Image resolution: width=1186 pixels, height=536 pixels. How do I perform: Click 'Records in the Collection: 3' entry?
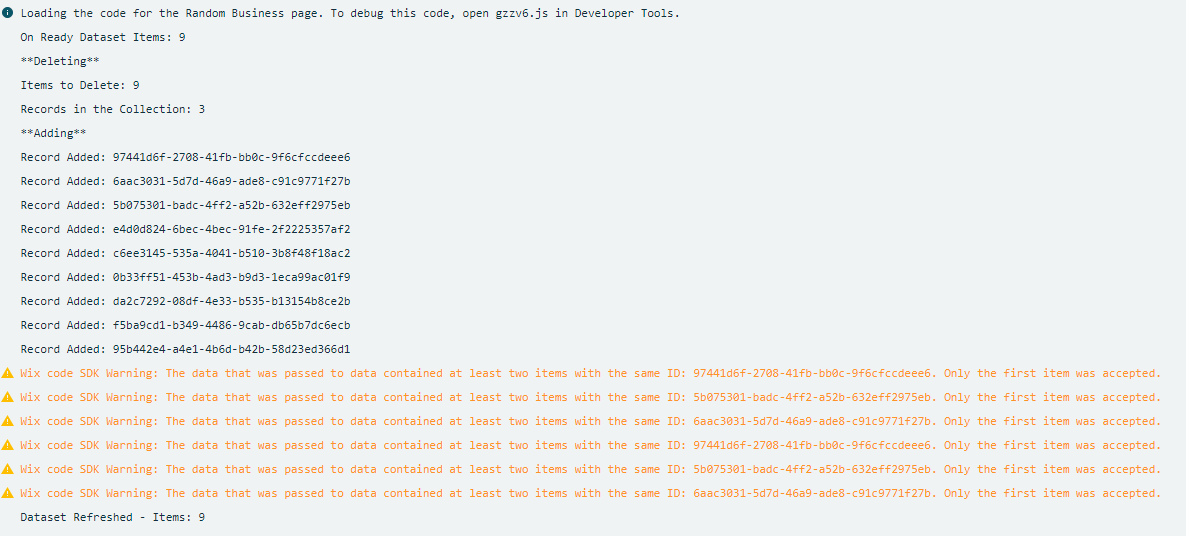[113, 109]
